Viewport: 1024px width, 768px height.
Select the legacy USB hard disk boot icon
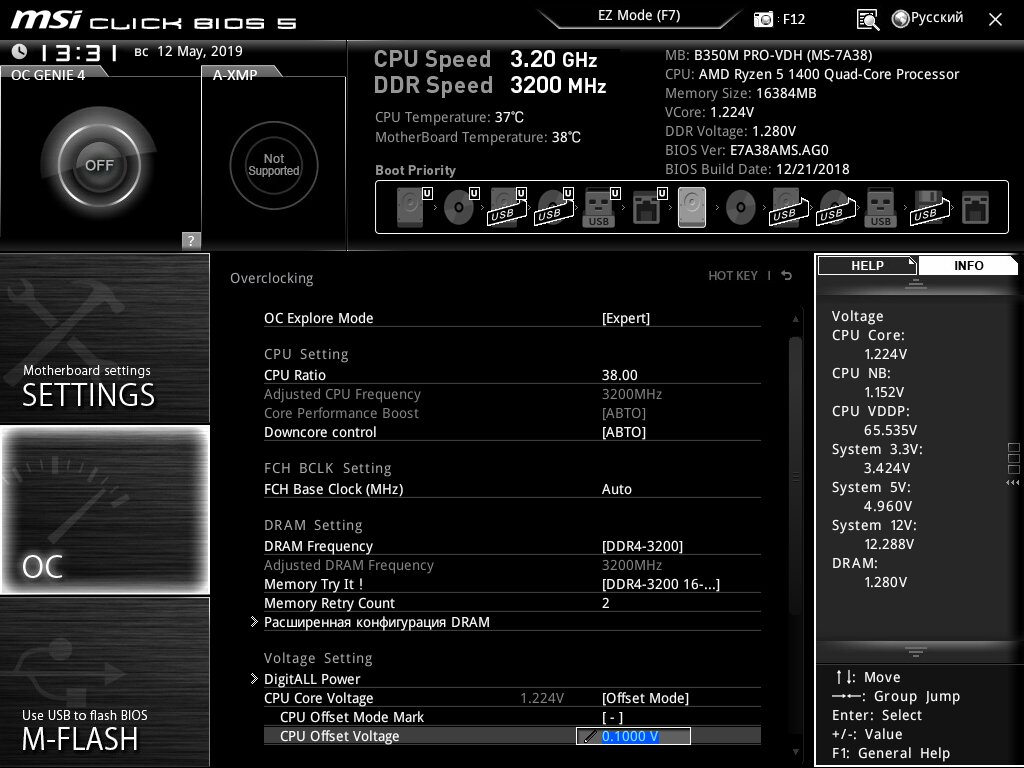point(789,207)
